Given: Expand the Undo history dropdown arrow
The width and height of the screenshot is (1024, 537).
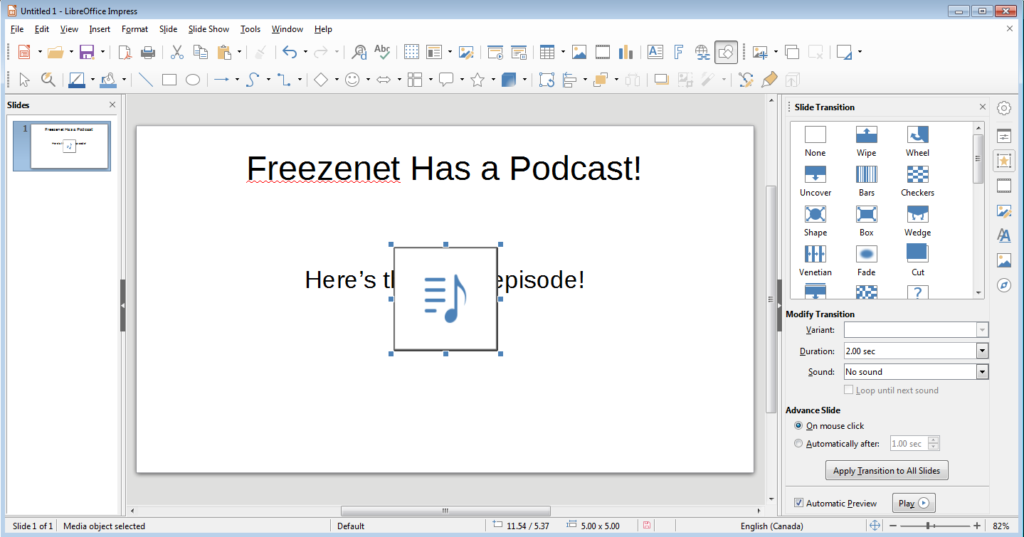Looking at the screenshot, I should (x=305, y=52).
